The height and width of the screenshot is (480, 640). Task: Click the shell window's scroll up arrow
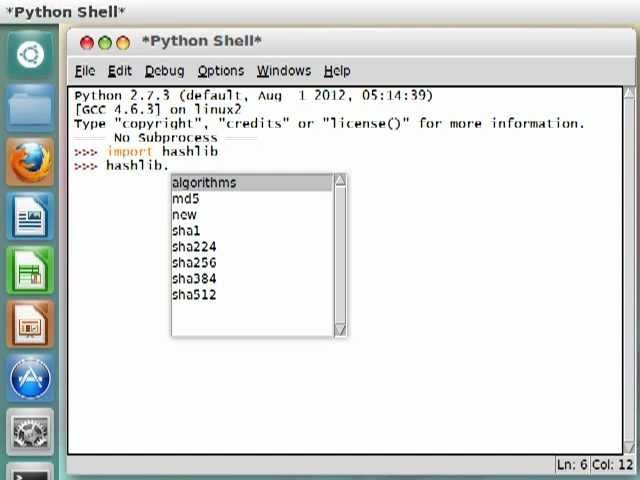click(x=629, y=93)
